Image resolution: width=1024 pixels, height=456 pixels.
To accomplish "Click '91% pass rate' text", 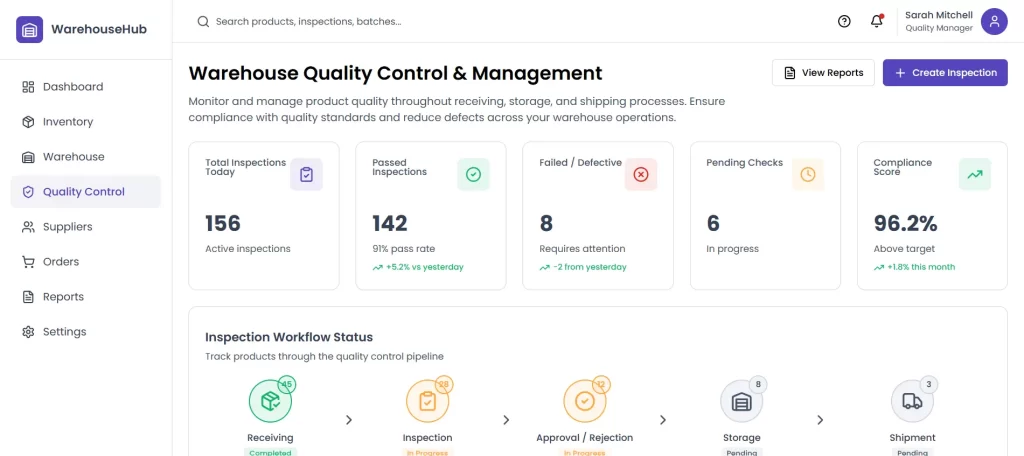I will tap(404, 249).
